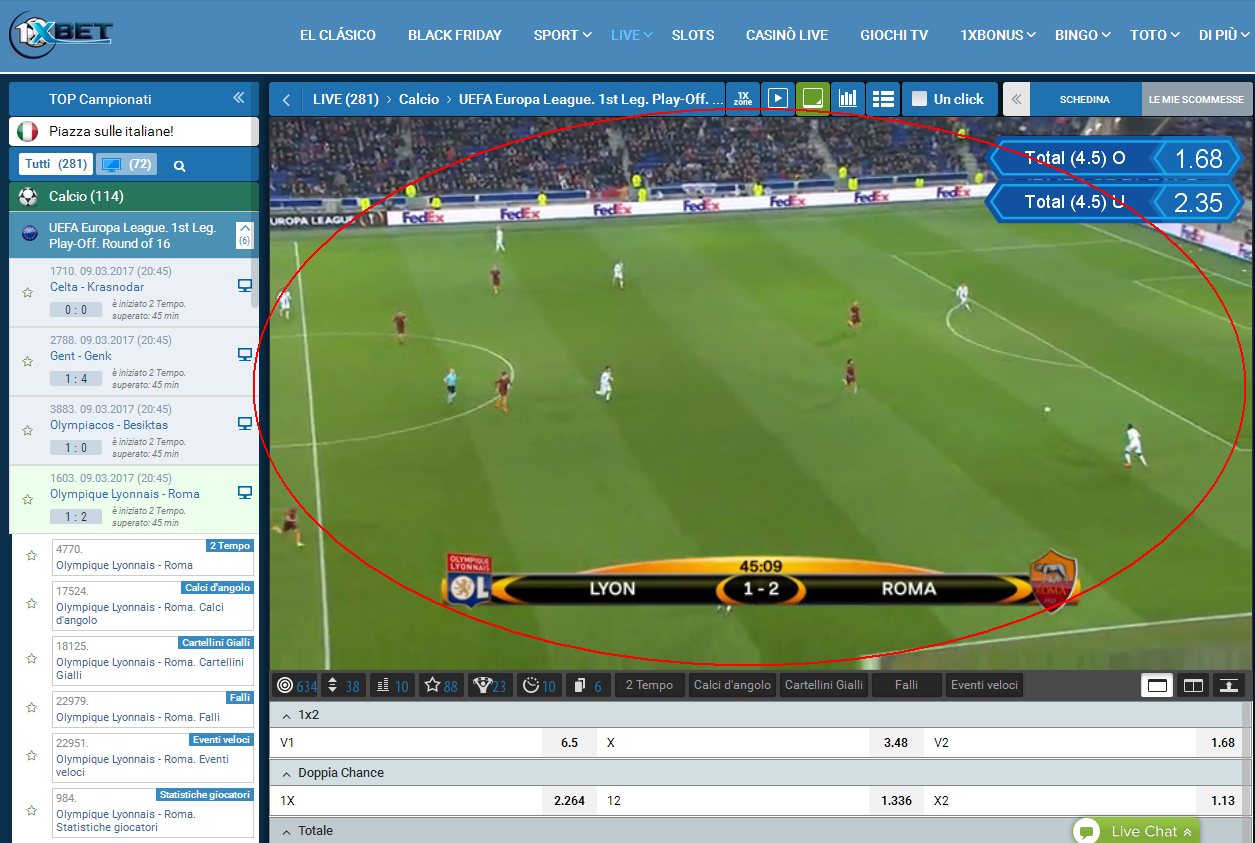The image size is (1255, 843).
Task: Open the LIVE dropdown menu
Action: 631,35
